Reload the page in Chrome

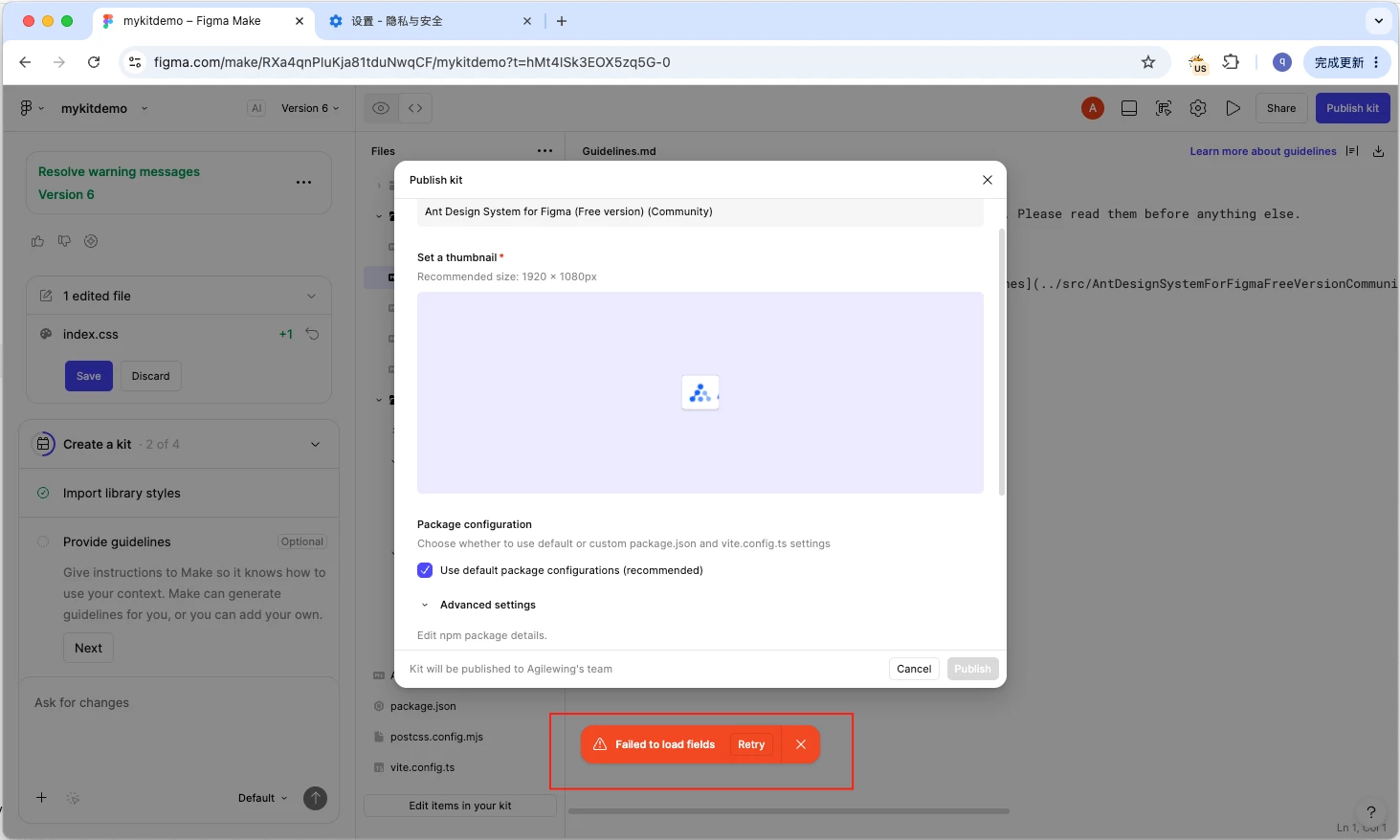pyautogui.click(x=94, y=62)
